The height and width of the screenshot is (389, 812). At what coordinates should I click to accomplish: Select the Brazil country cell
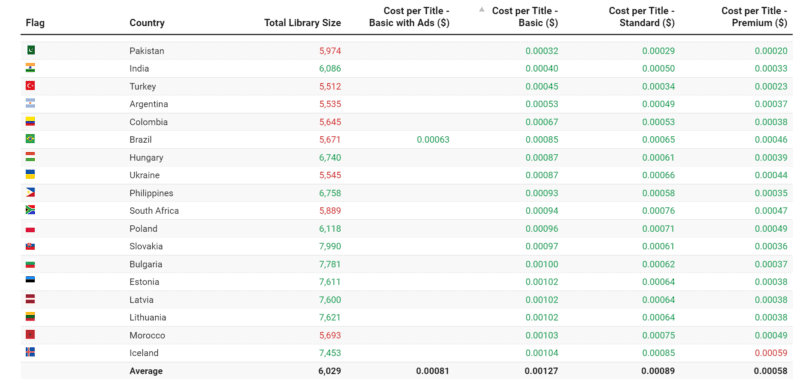click(141, 140)
